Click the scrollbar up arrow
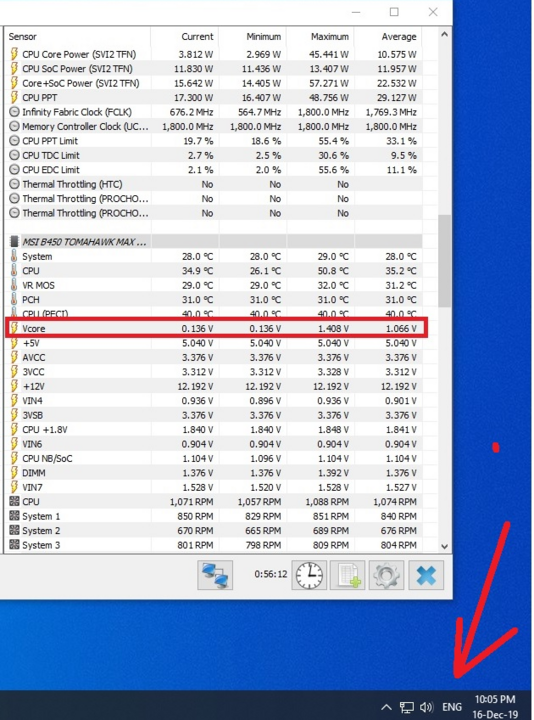Image resolution: width=534 pixels, height=720 pixels. [444, 34]
